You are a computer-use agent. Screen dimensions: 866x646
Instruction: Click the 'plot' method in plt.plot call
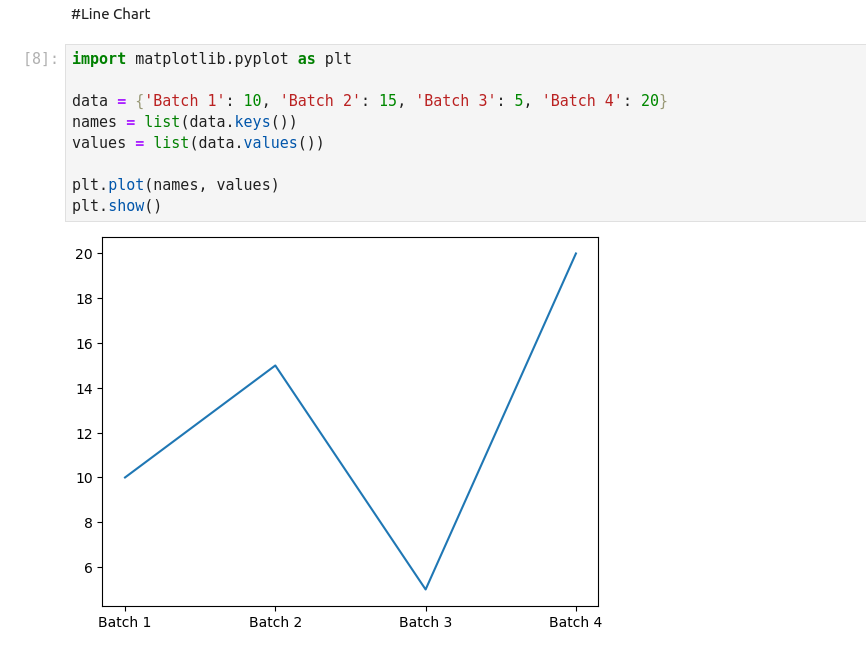pos(126,185)
